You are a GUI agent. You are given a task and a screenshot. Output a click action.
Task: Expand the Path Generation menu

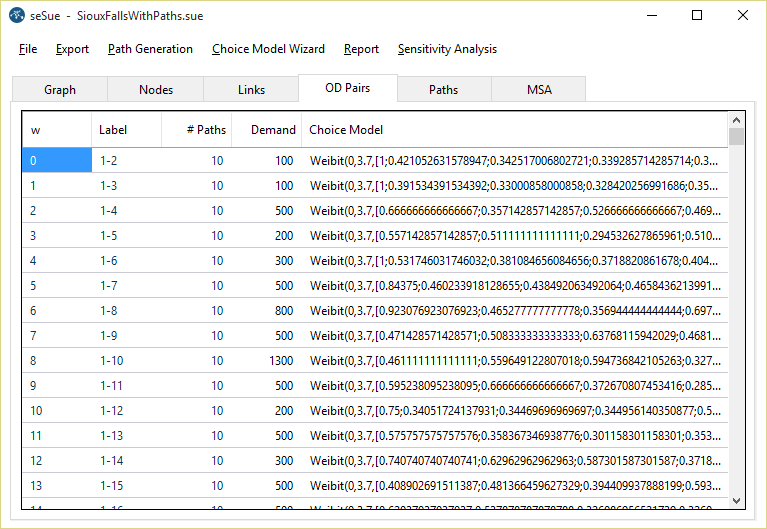150,49
